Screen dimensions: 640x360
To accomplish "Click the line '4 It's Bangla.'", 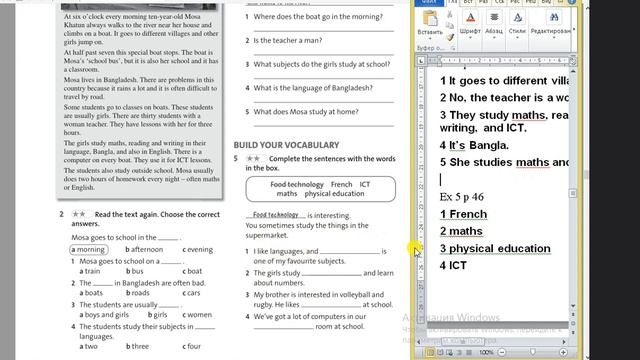I will (x=474, y=145).
